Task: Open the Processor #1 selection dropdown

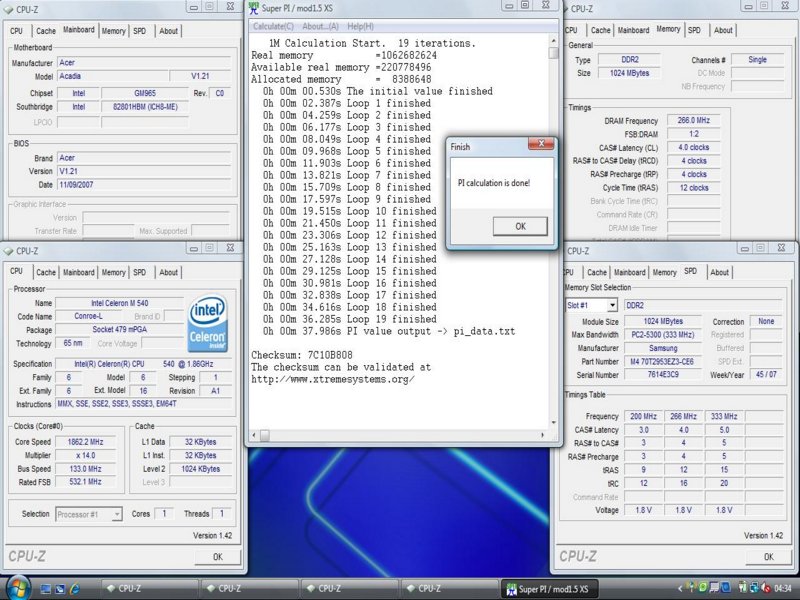Action: [x=117, y=514]
